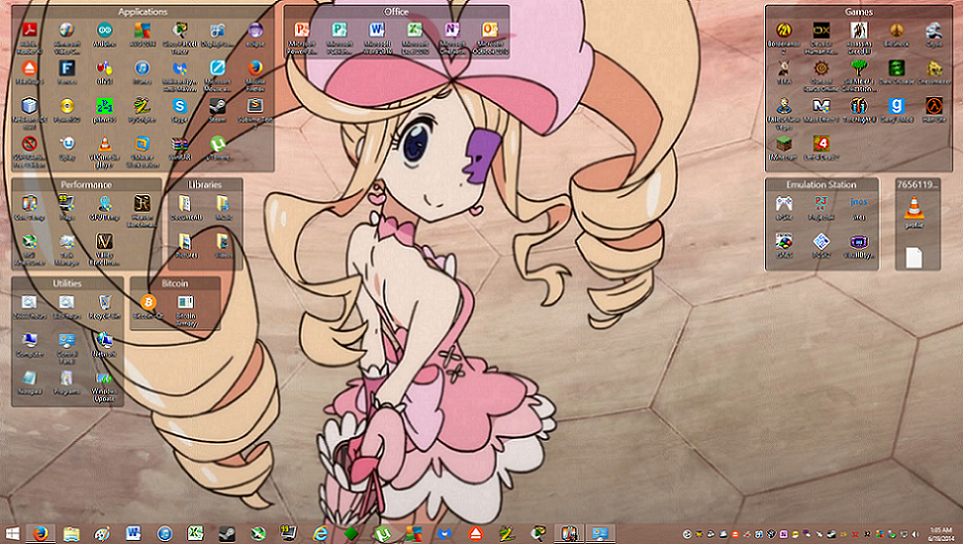Open Microsoft Excel in Office fence

[x=415, y=29]
